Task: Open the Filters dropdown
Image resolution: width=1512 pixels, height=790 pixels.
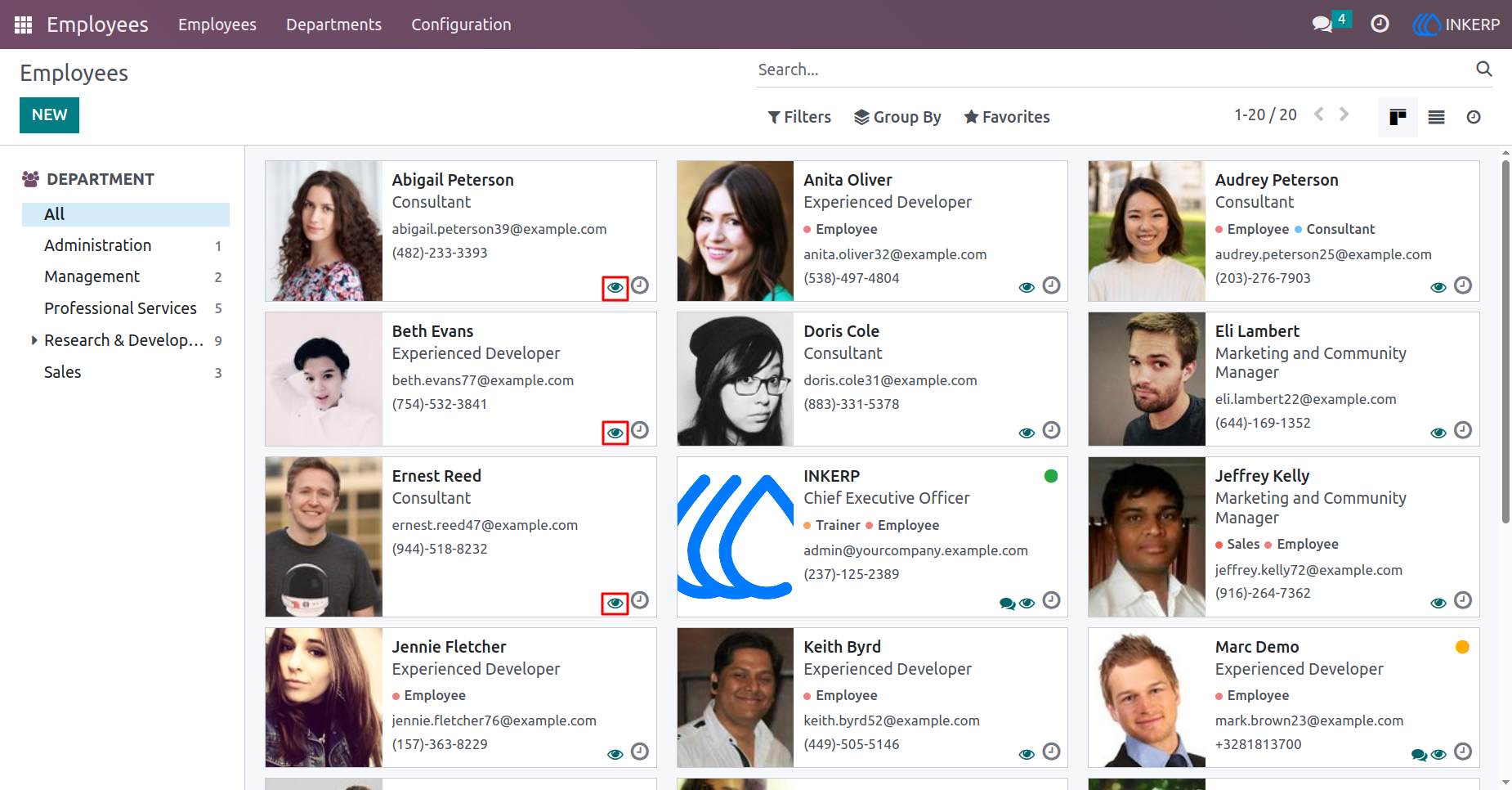Action: click(799, 117)
